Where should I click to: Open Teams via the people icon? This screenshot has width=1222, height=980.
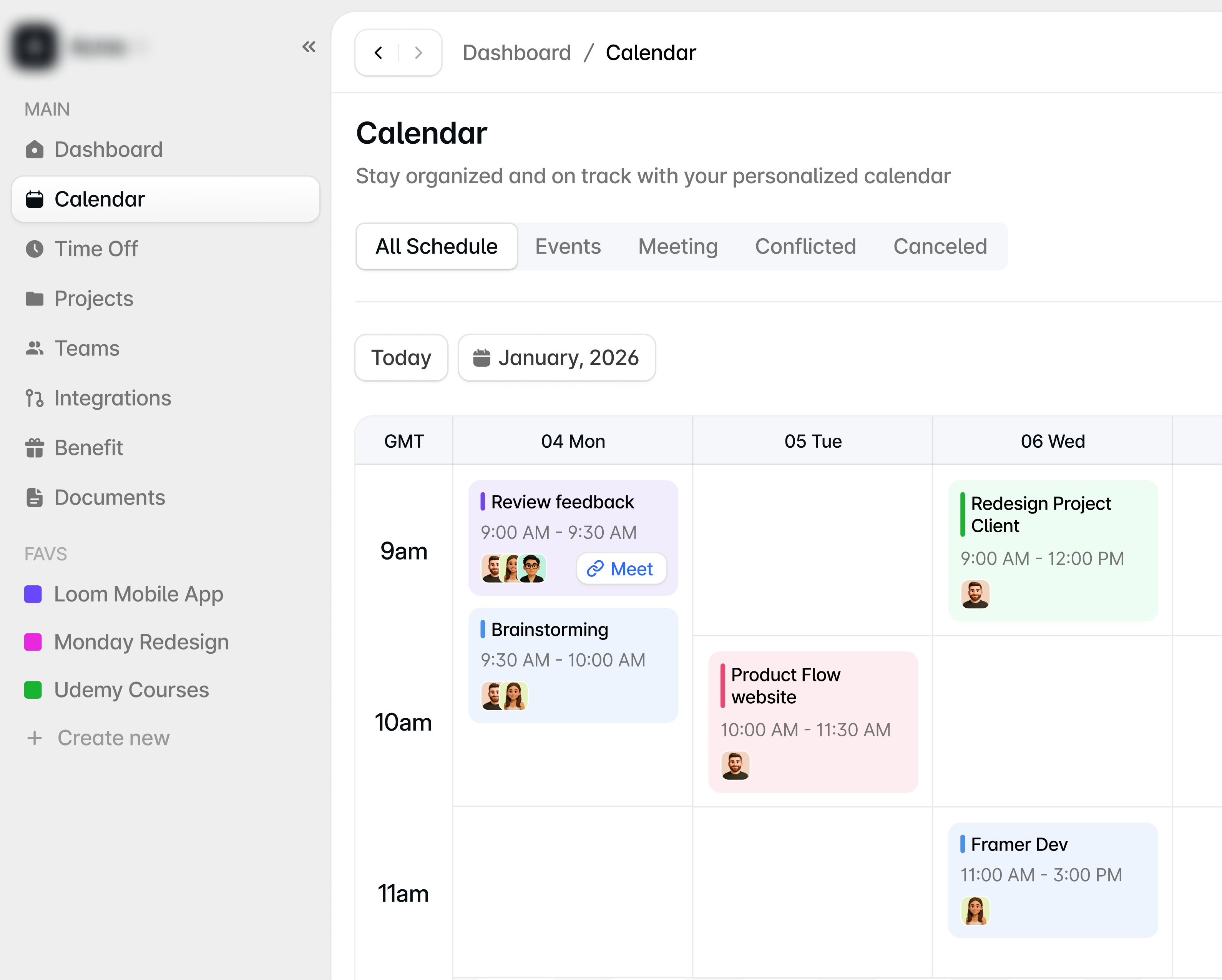pos(35,348)
